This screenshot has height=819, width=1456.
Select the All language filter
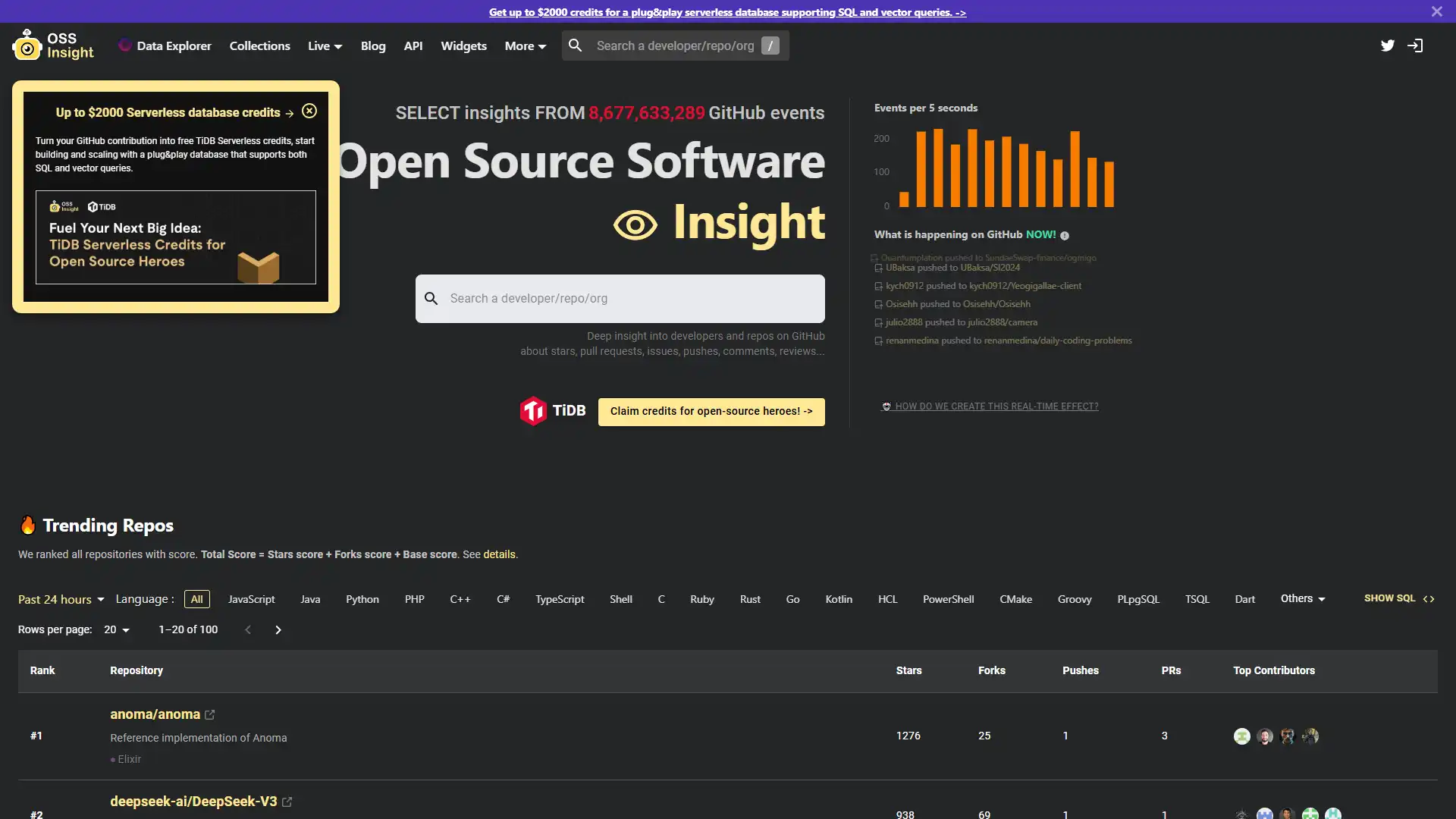197,599
